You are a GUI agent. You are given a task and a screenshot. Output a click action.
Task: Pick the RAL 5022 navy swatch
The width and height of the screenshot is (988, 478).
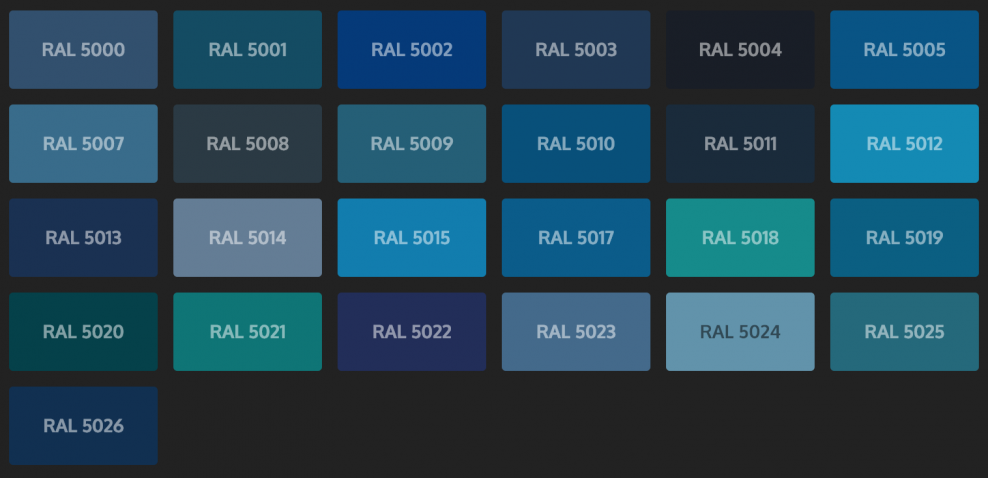(x=411, y=332)
